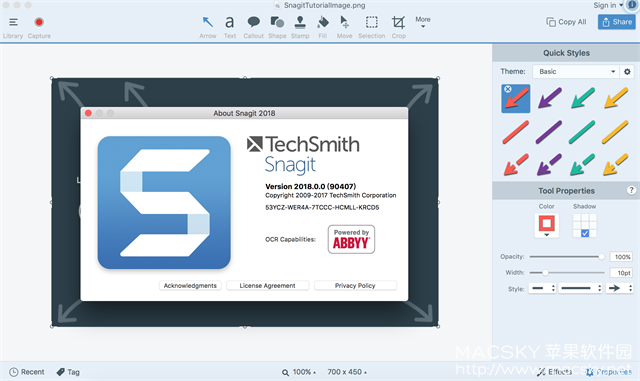Screen dimensions: 640x381
Task: Select the Callout tool
Action: pyautogui.click(x=253, y=27)
